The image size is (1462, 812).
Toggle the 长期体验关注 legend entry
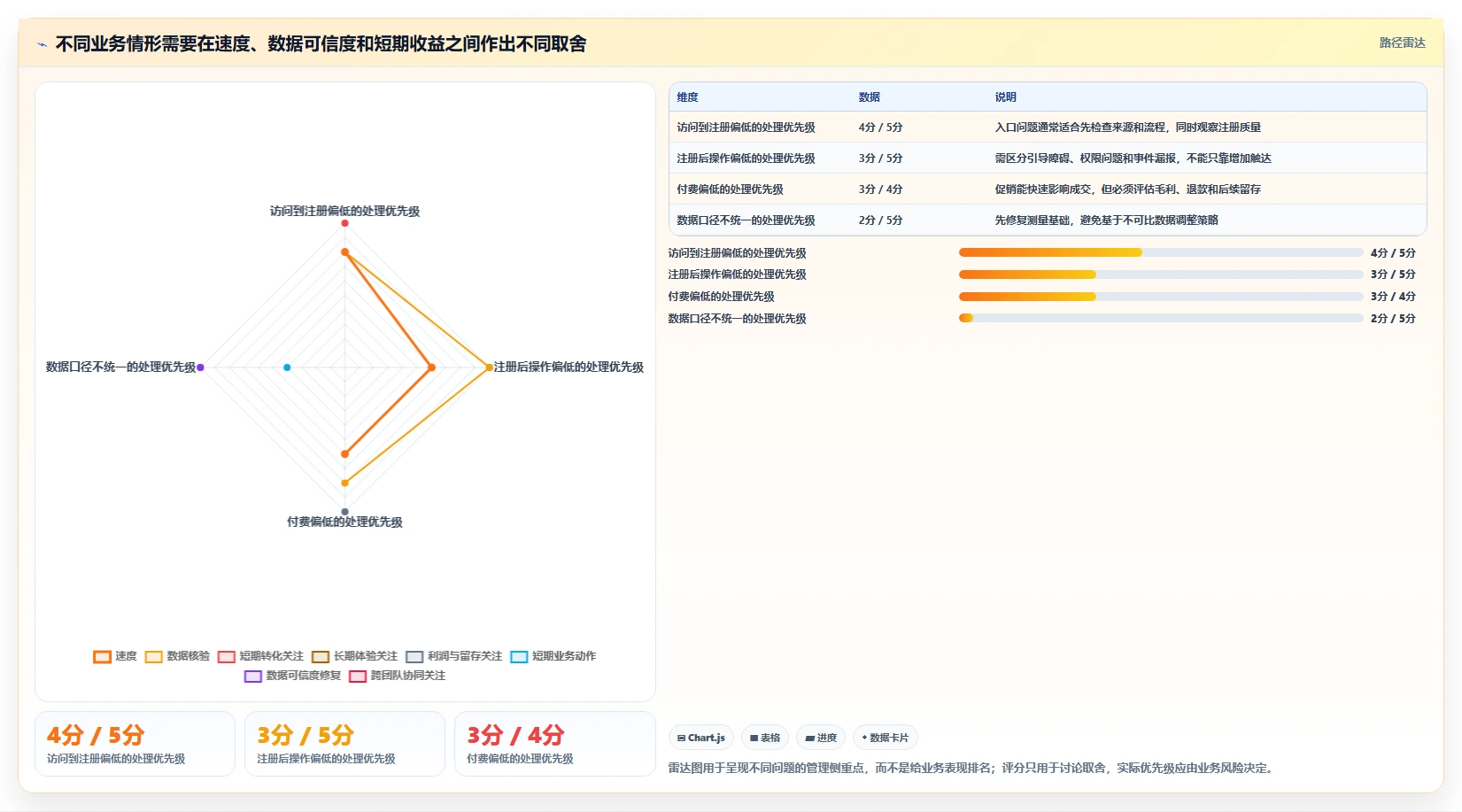coord(354,656)
